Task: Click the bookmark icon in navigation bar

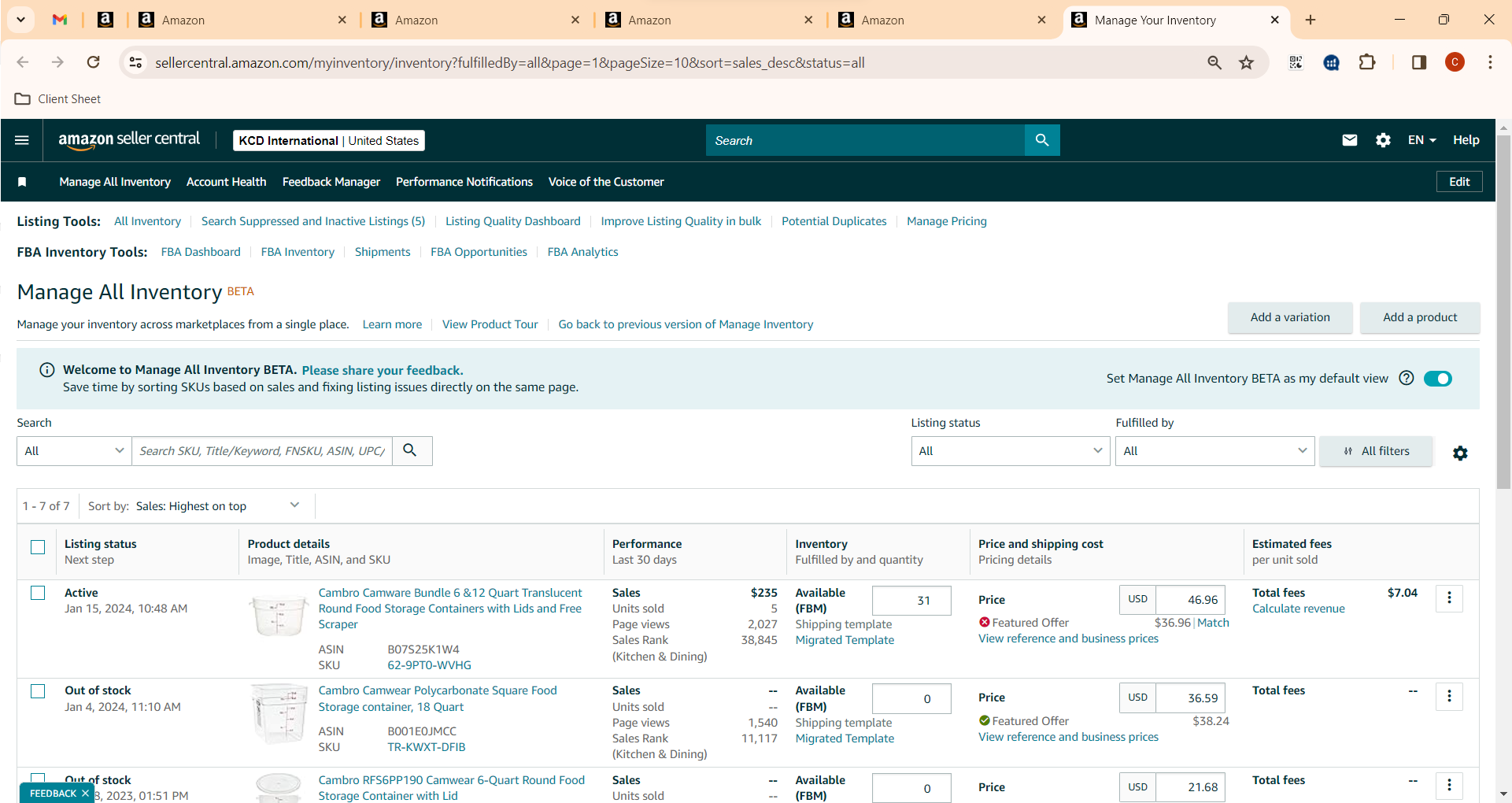Action: pyautogui.click(x=22, y=182)
